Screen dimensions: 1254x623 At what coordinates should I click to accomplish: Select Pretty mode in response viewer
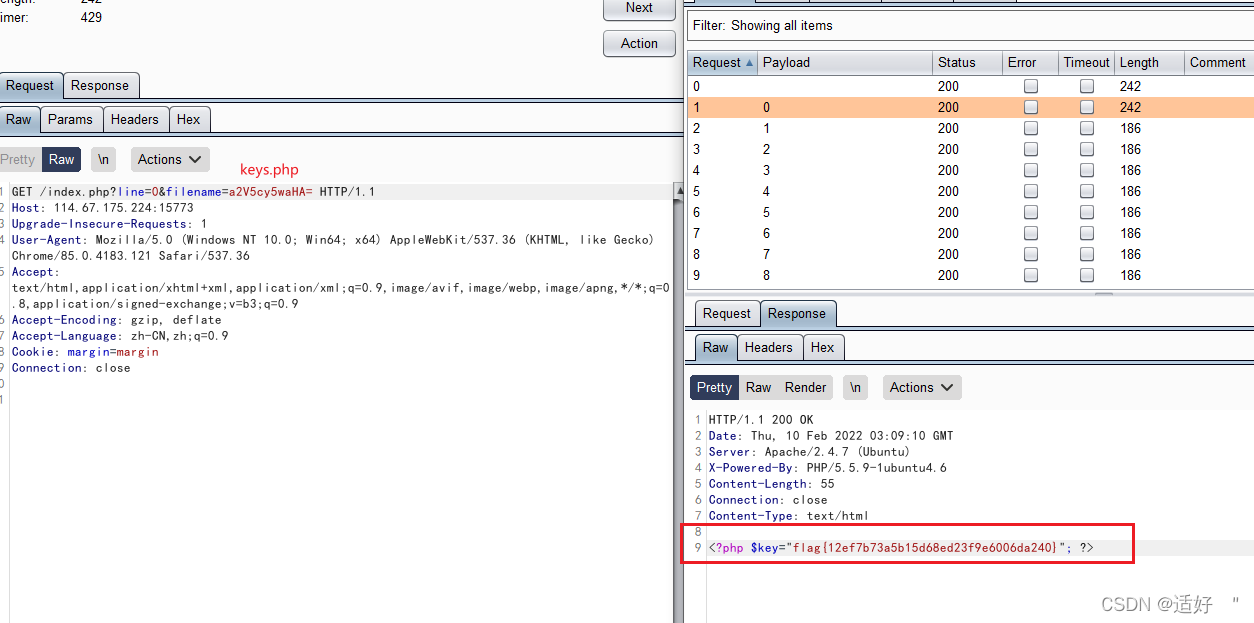click(x=714, y=388)
